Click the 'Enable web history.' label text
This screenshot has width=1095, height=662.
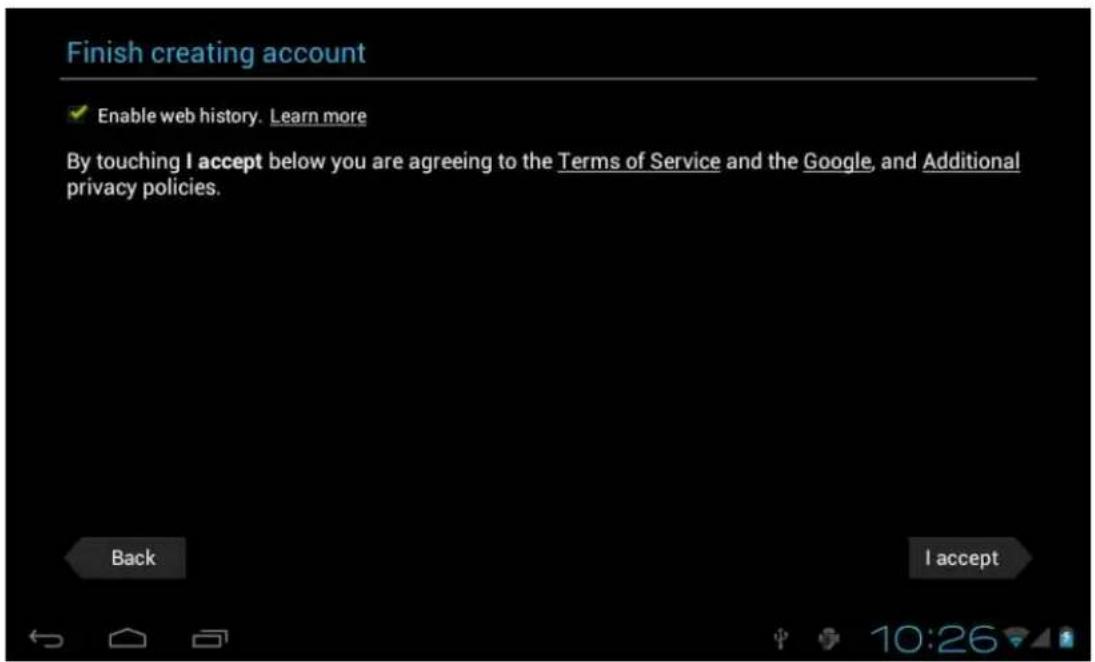pos(179,116)
